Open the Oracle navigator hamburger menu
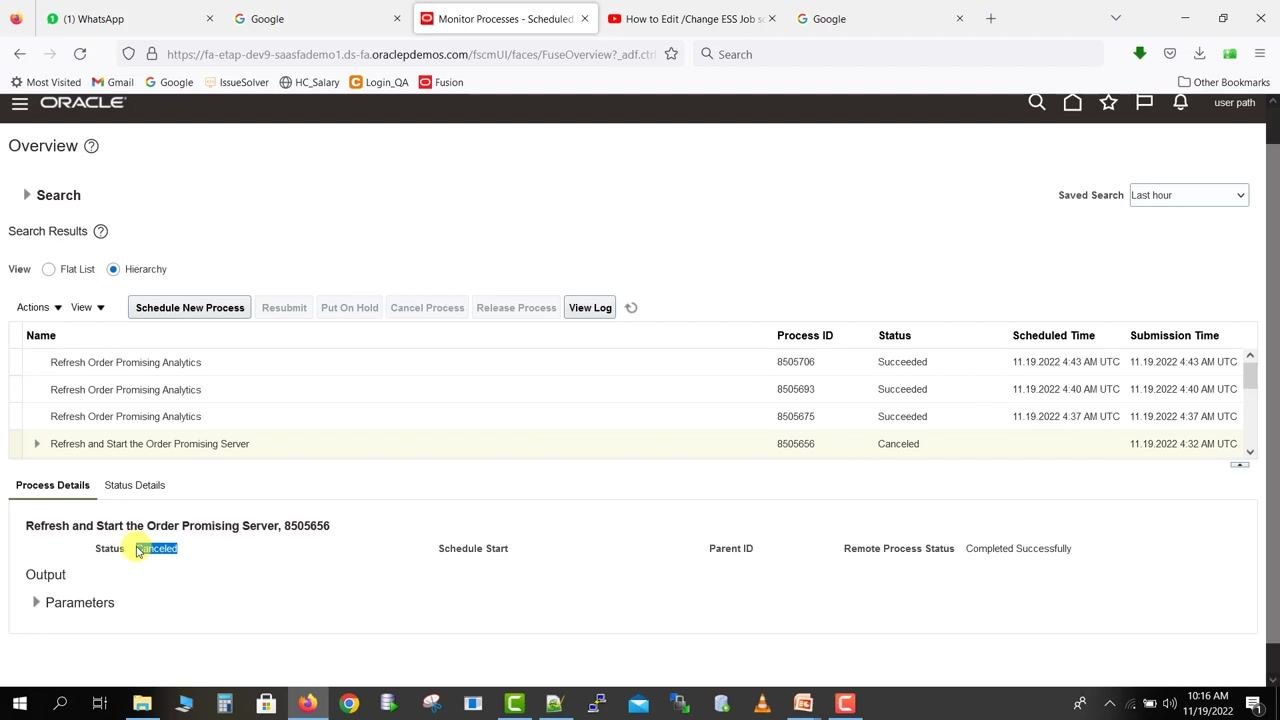The image size is (1280, 720). tap(19, 103)
